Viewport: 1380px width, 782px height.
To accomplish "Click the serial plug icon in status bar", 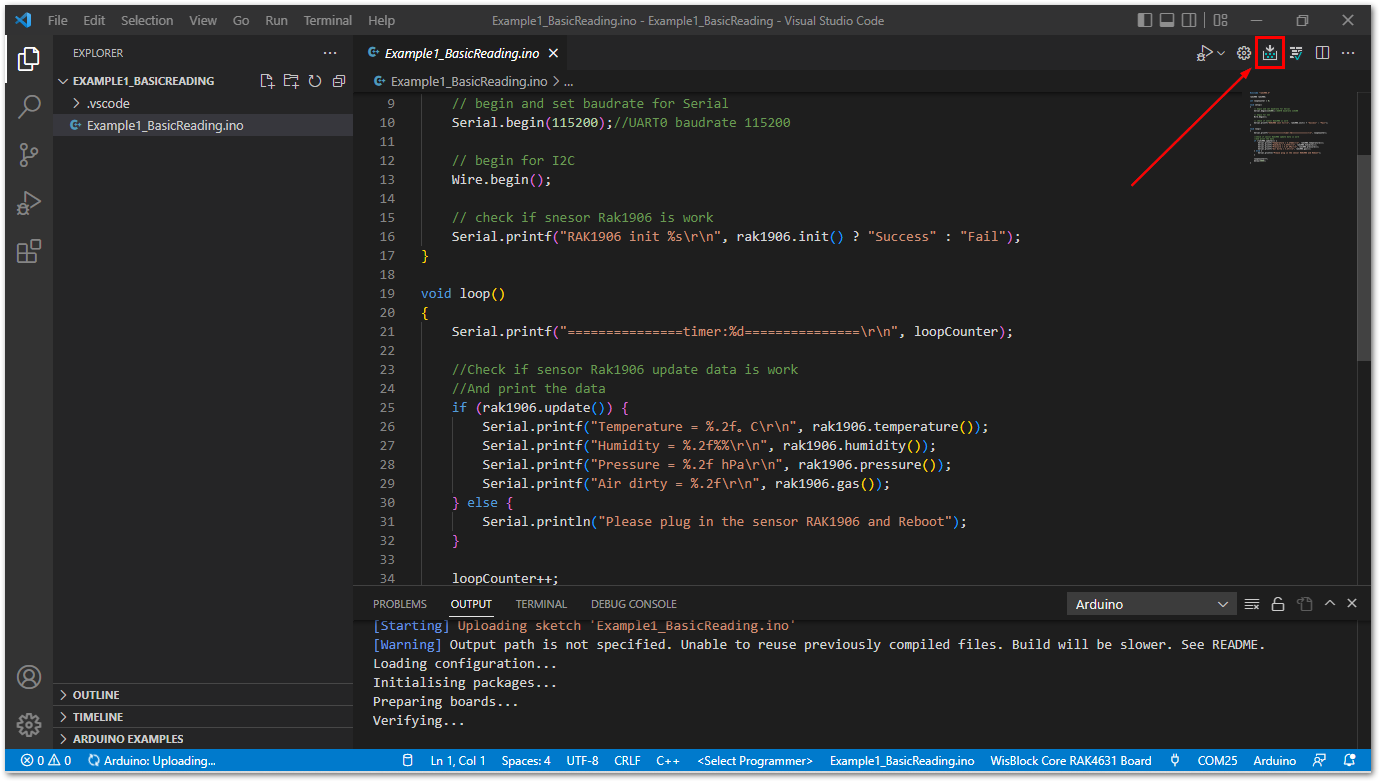I will (x=1175, y=760).
